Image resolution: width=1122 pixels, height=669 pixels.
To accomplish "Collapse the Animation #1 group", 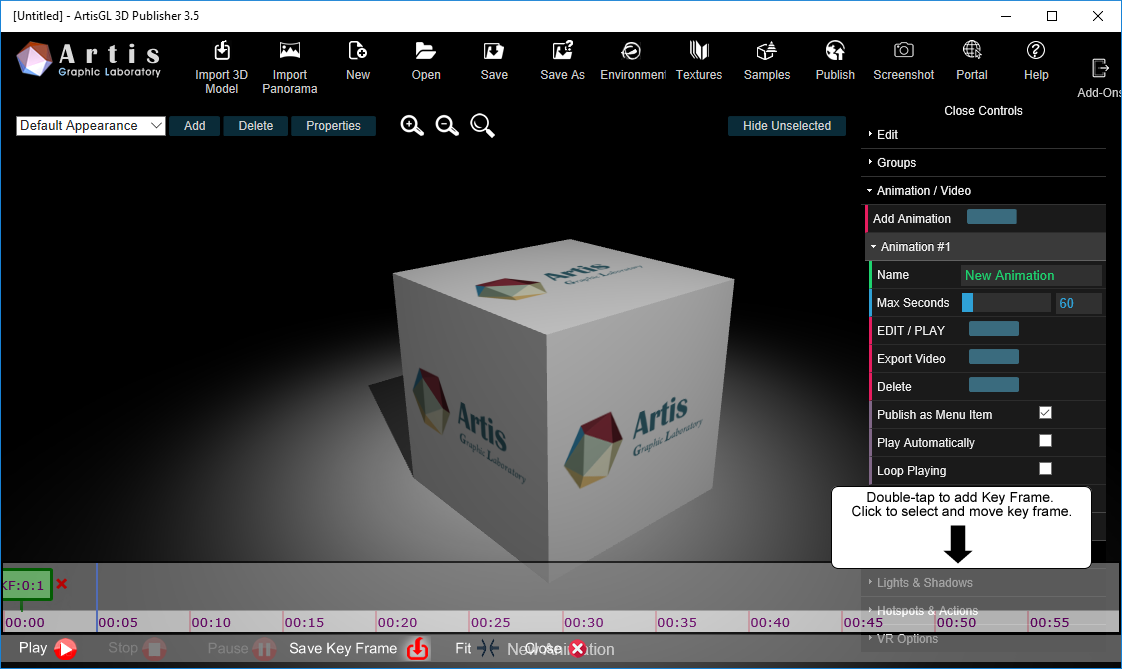I will (985, 247).
